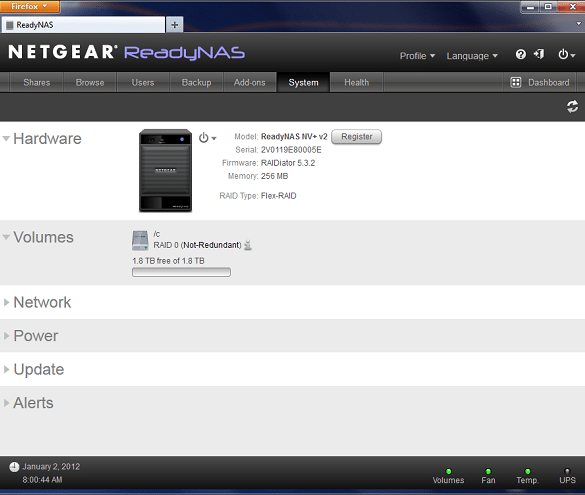The width and height of the screenshot is (585, 495).
Task: Click the volume /c disk icon
Action: (140, 240)
